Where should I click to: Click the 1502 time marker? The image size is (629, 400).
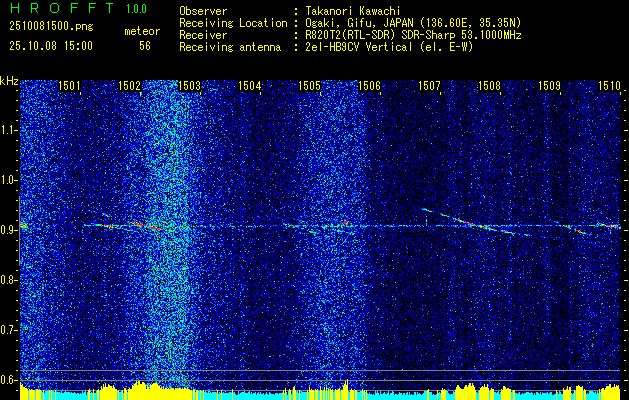click(x=130, y=85)
